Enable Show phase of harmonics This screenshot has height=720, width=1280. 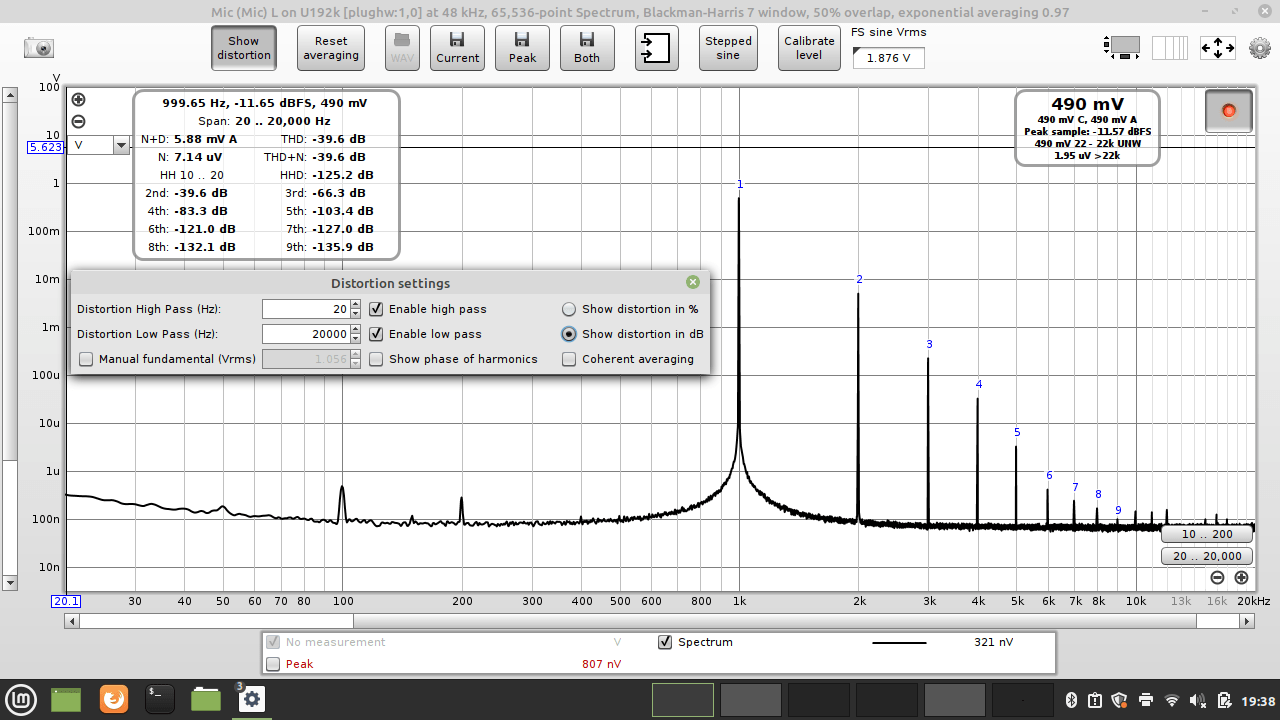click(376, 359)
